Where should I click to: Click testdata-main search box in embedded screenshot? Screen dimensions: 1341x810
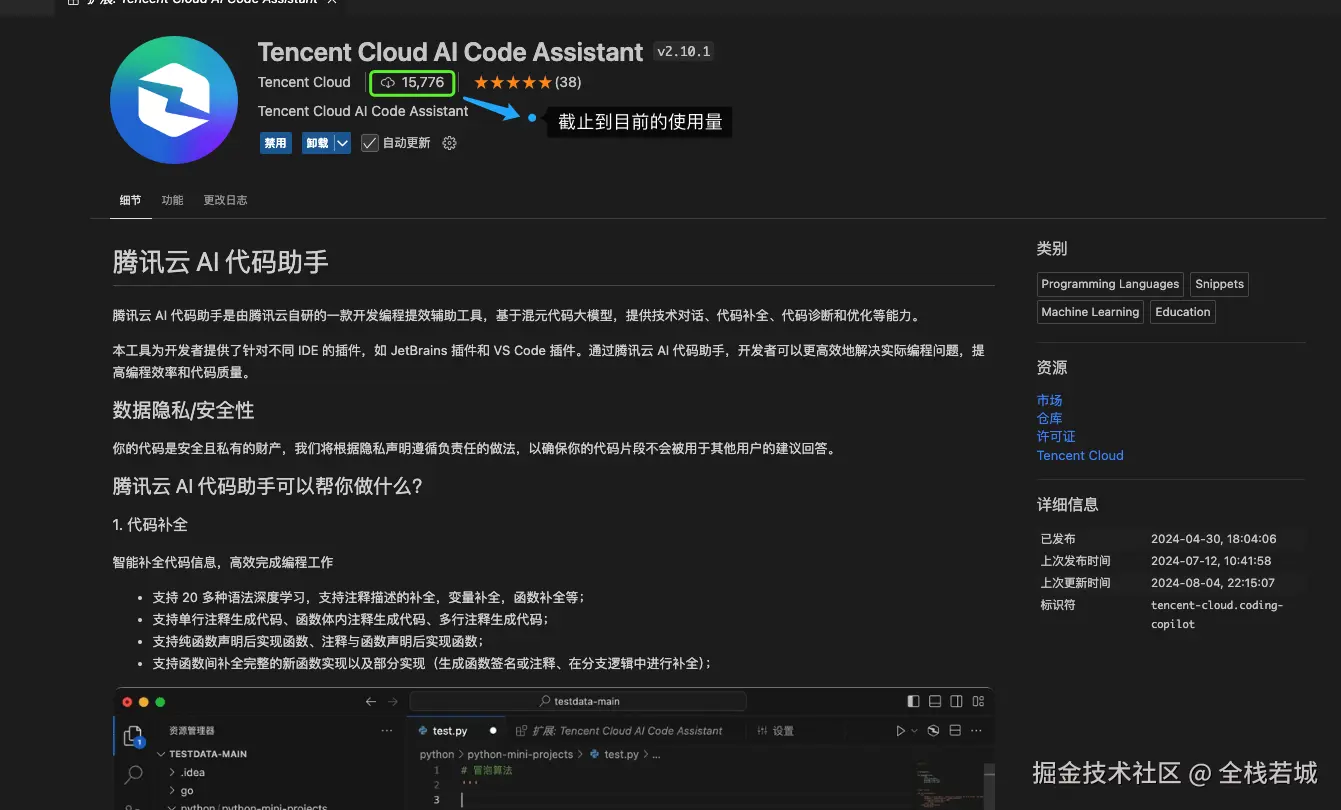pos(578,702)
